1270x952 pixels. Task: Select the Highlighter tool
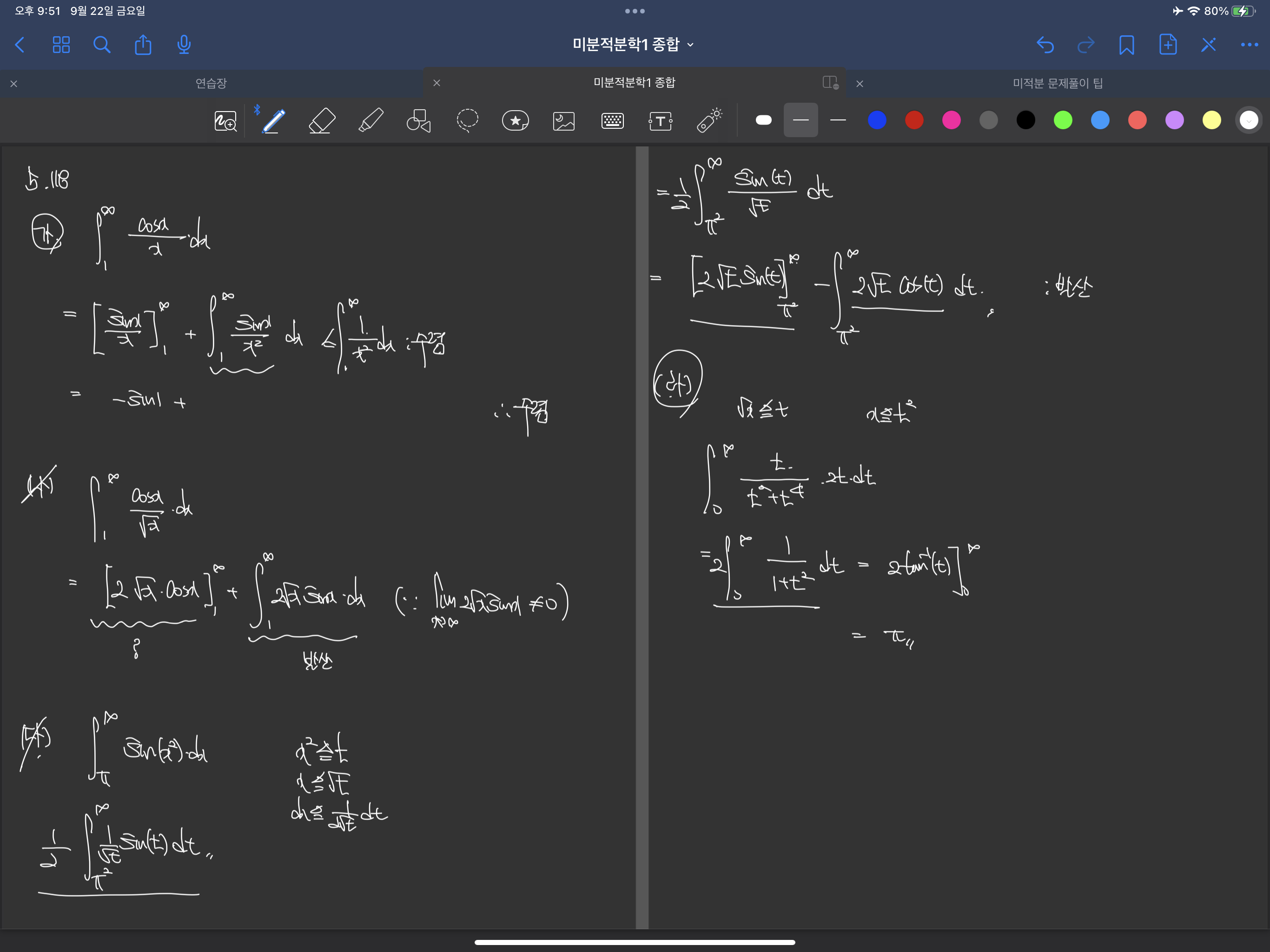coord(370,120)
